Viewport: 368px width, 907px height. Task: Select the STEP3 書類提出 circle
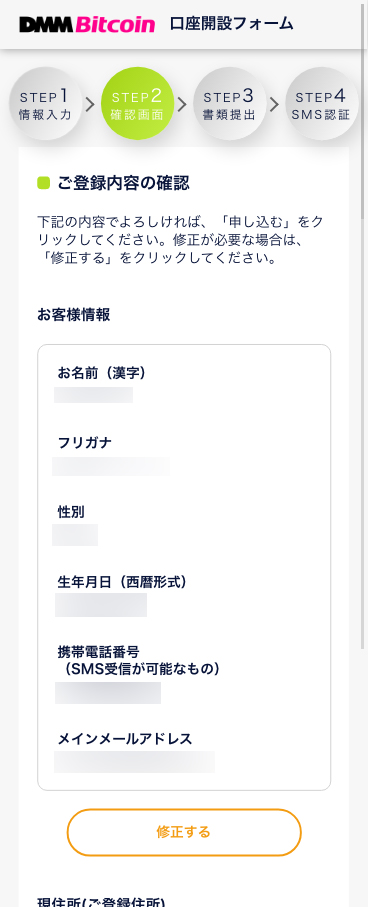pyautogui.click(x=229, y=104)
